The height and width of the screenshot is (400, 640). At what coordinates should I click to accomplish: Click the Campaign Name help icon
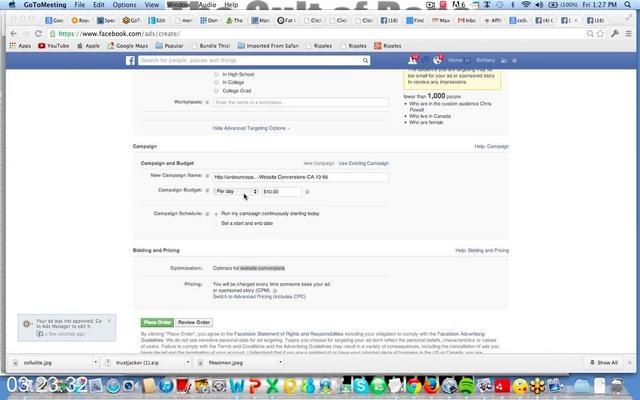pos(207,176)
